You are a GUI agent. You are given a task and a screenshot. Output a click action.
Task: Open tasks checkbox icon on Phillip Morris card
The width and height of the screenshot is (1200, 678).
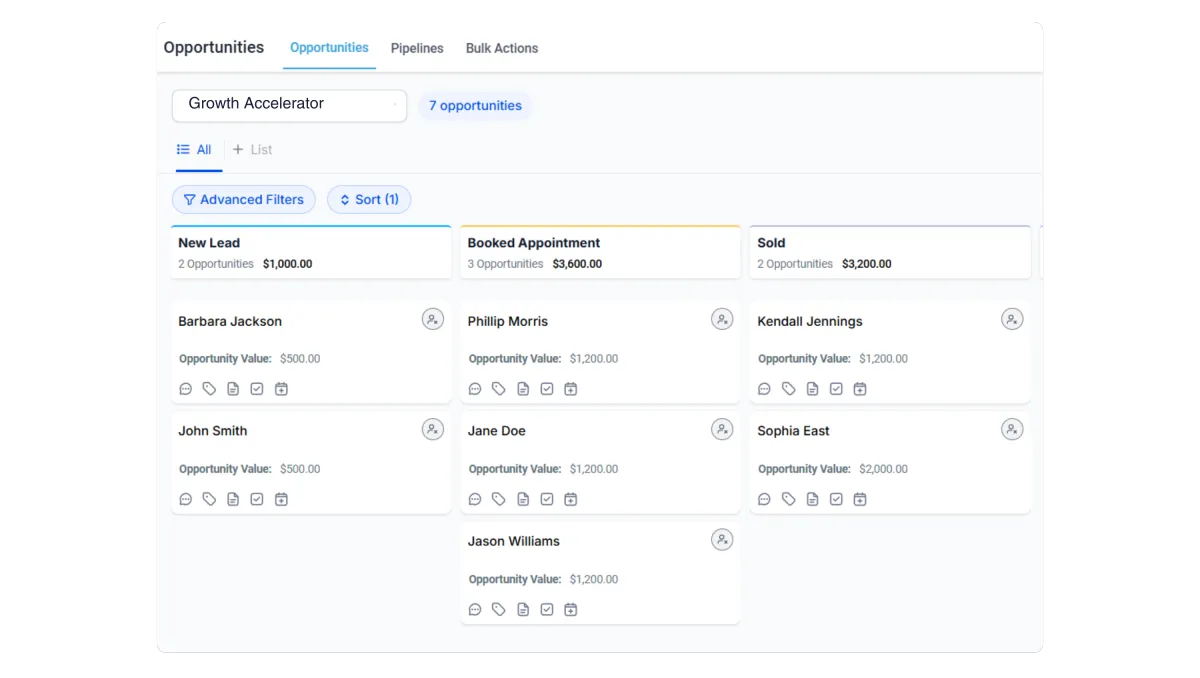(547, 389)
